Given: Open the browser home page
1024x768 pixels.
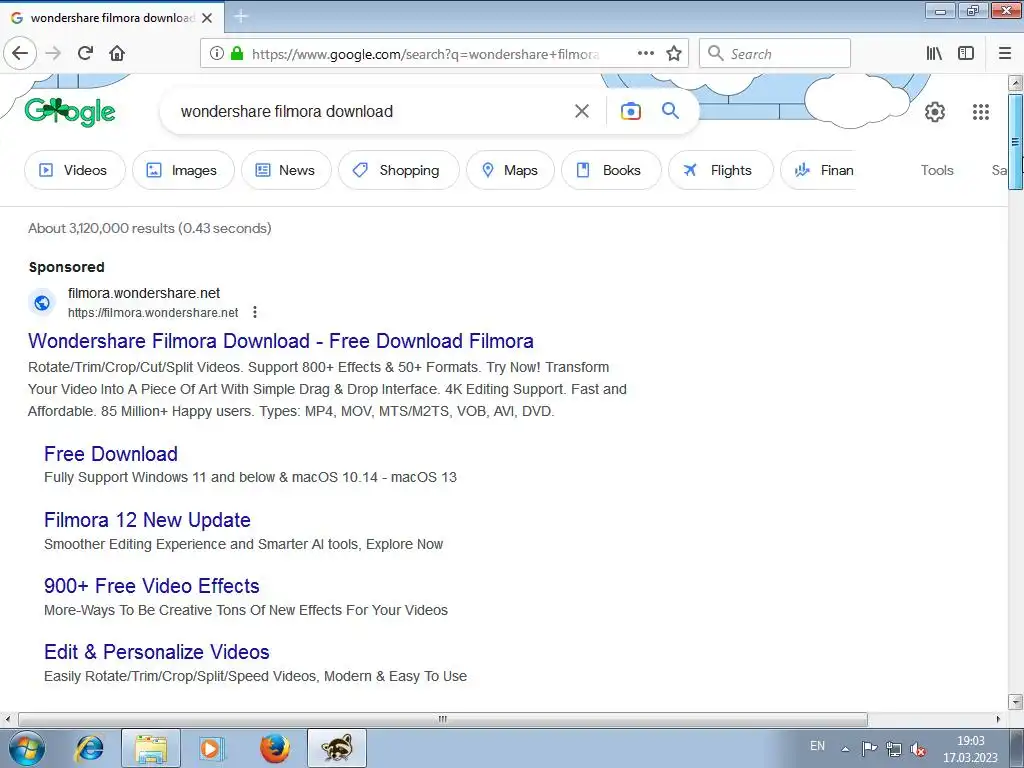Looking at the screenshot, I should pos(117,54).
